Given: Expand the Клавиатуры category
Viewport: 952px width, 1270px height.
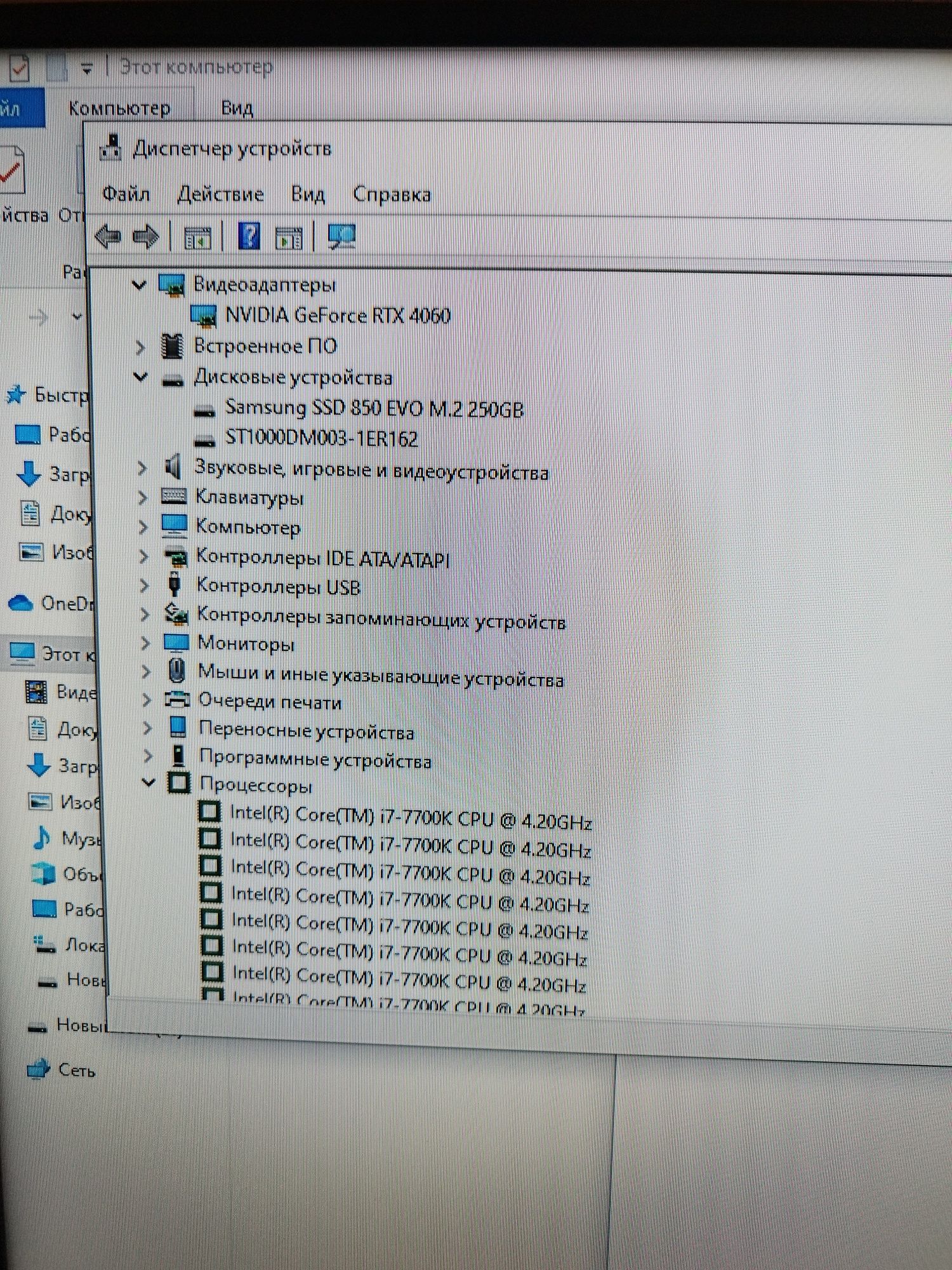Looking at the screenshot, I should click(143, 497).
